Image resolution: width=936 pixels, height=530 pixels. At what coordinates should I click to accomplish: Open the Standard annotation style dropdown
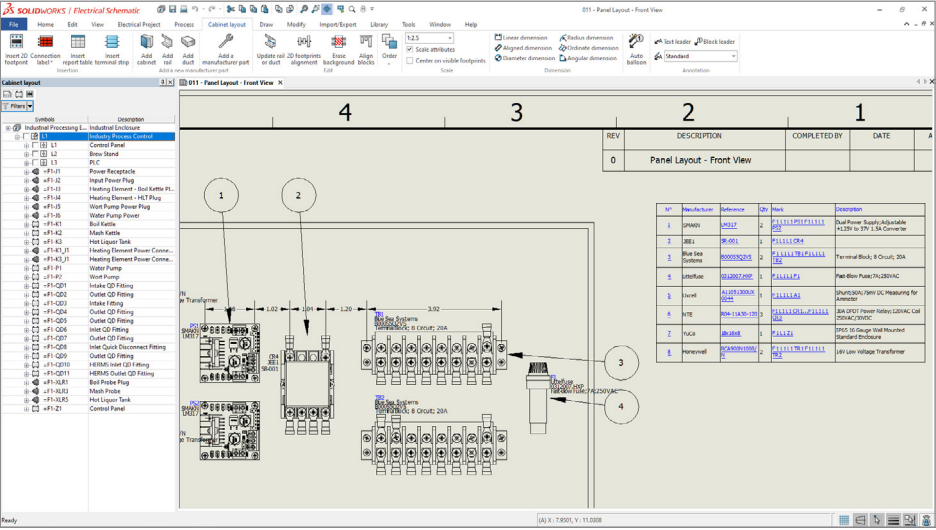click(x=734, y=56)
